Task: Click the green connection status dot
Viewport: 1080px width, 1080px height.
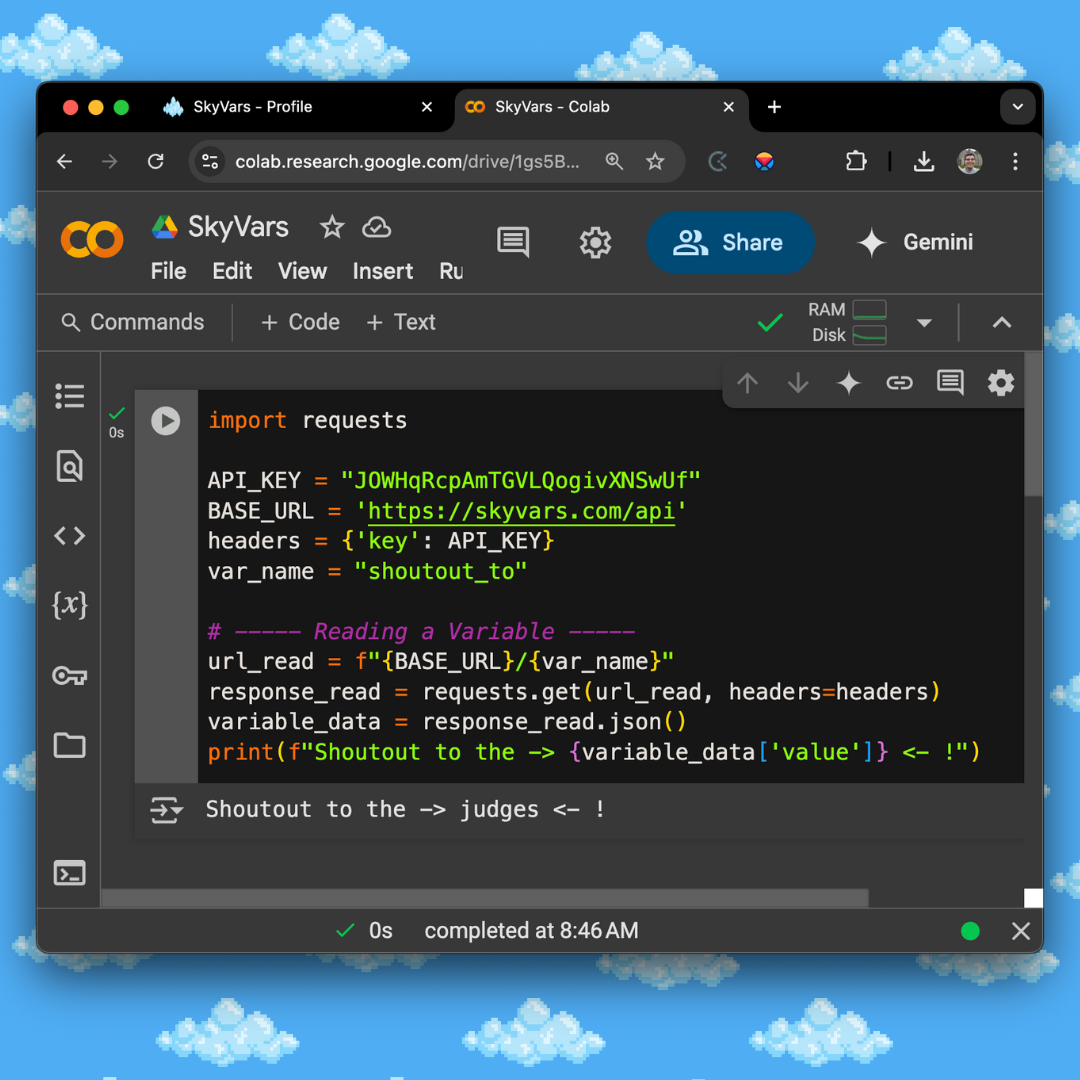Action: (x=970, y=931)
